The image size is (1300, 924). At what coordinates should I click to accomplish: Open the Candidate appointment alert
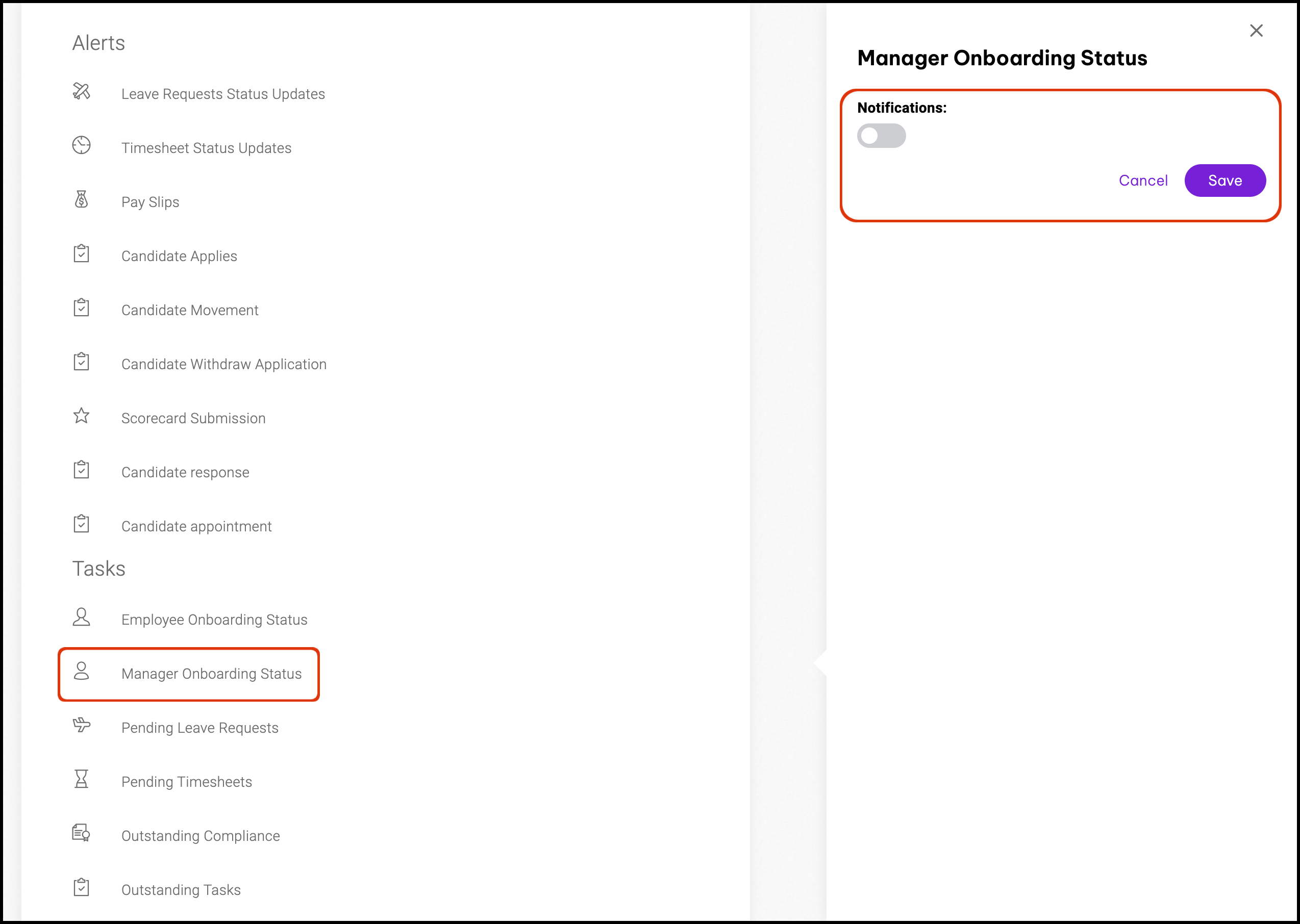coord(196,526)
